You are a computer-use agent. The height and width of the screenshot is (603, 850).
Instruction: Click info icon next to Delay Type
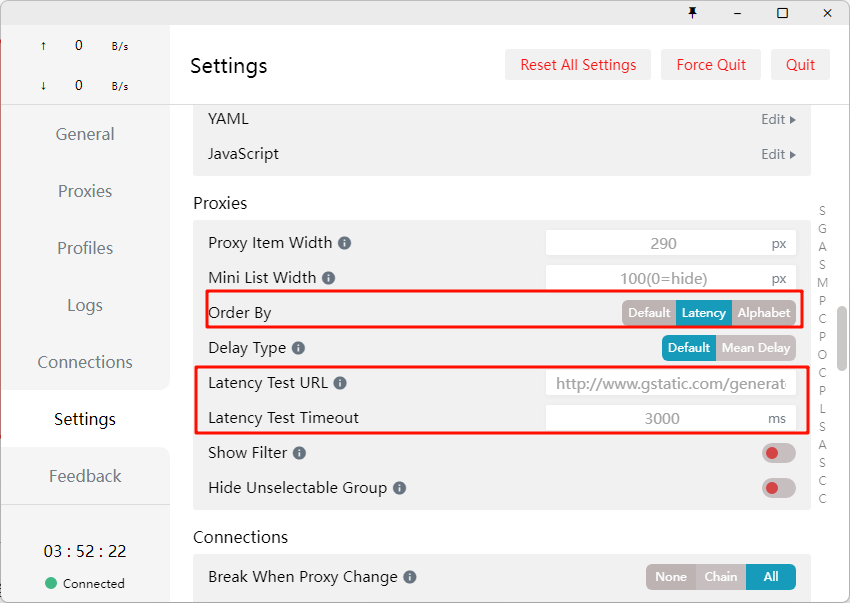coord(298,348)
